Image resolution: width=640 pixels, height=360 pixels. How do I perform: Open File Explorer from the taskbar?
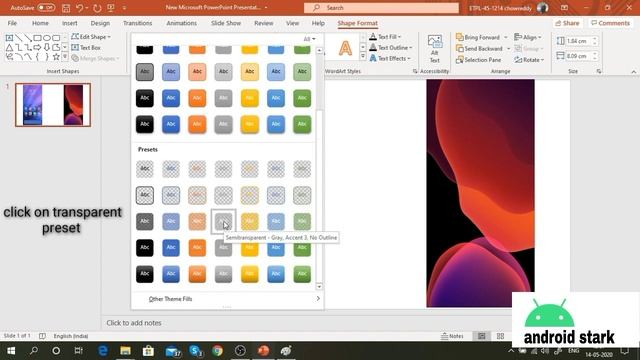click(125, 351)
